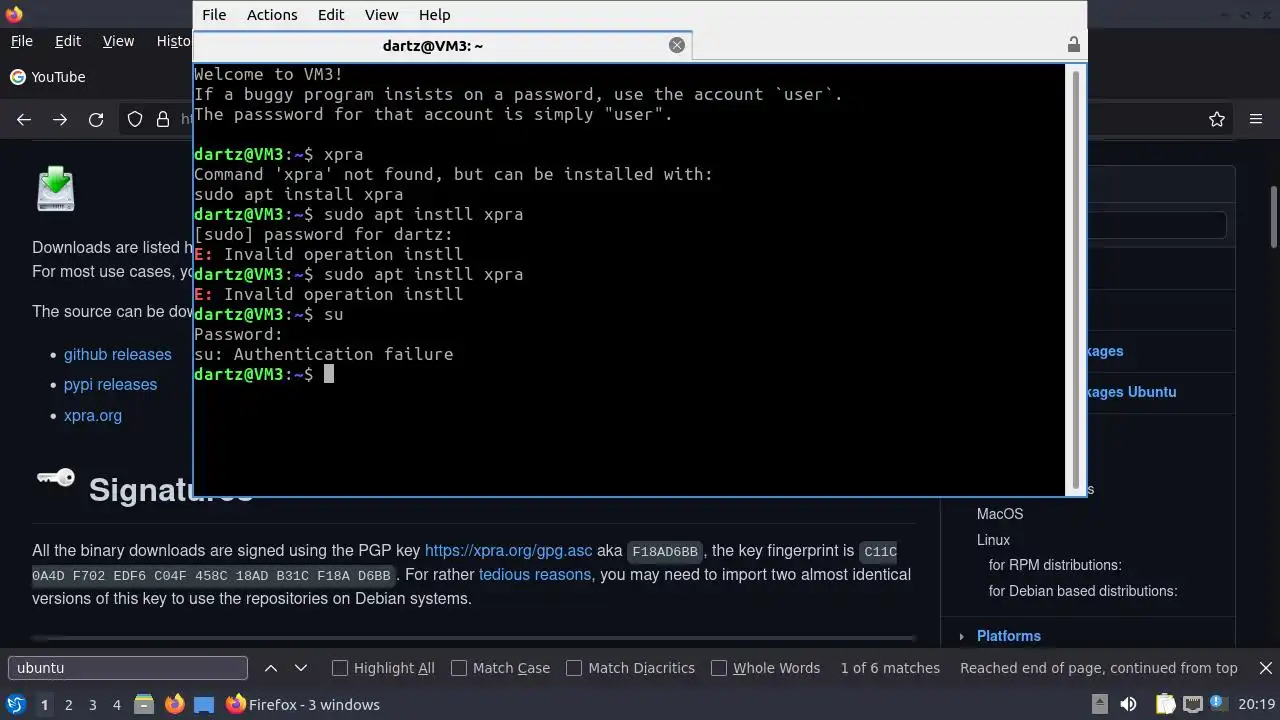Click Platforms link in sidebar
The image size is (1280, 720).
[x=1008, y=636]
